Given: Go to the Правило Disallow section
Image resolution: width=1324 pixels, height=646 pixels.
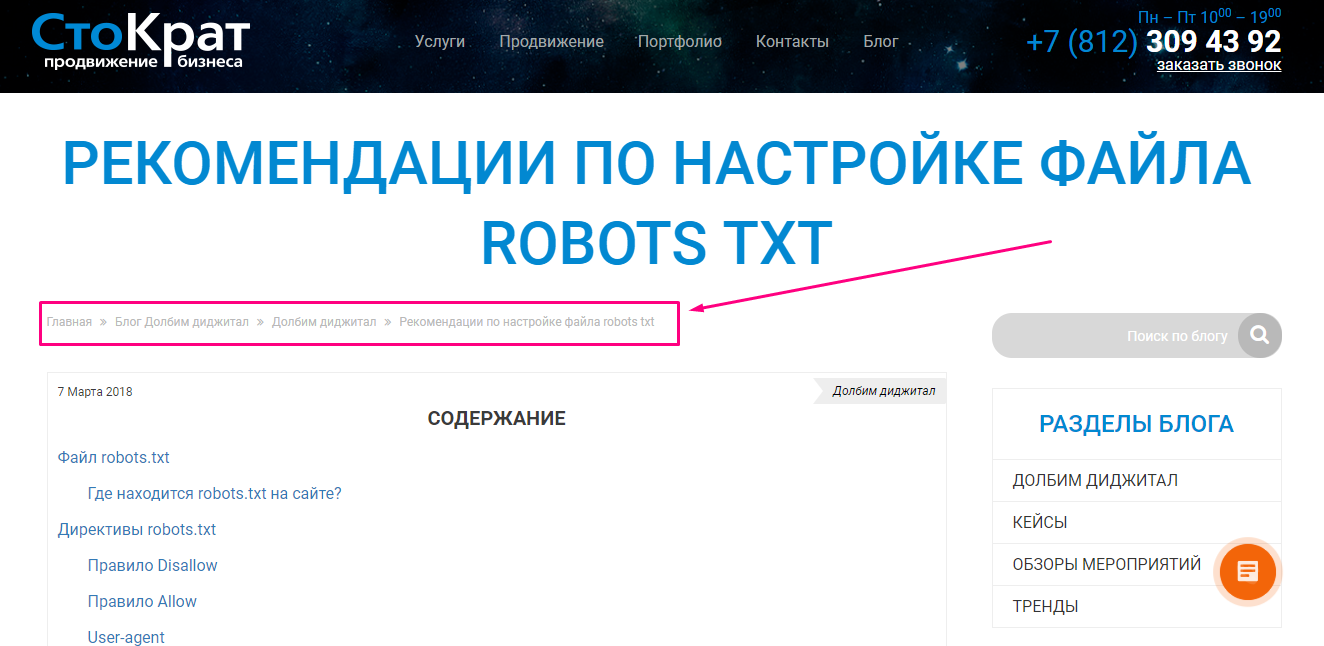Looking at the screenshot, I should coord(153,565).
